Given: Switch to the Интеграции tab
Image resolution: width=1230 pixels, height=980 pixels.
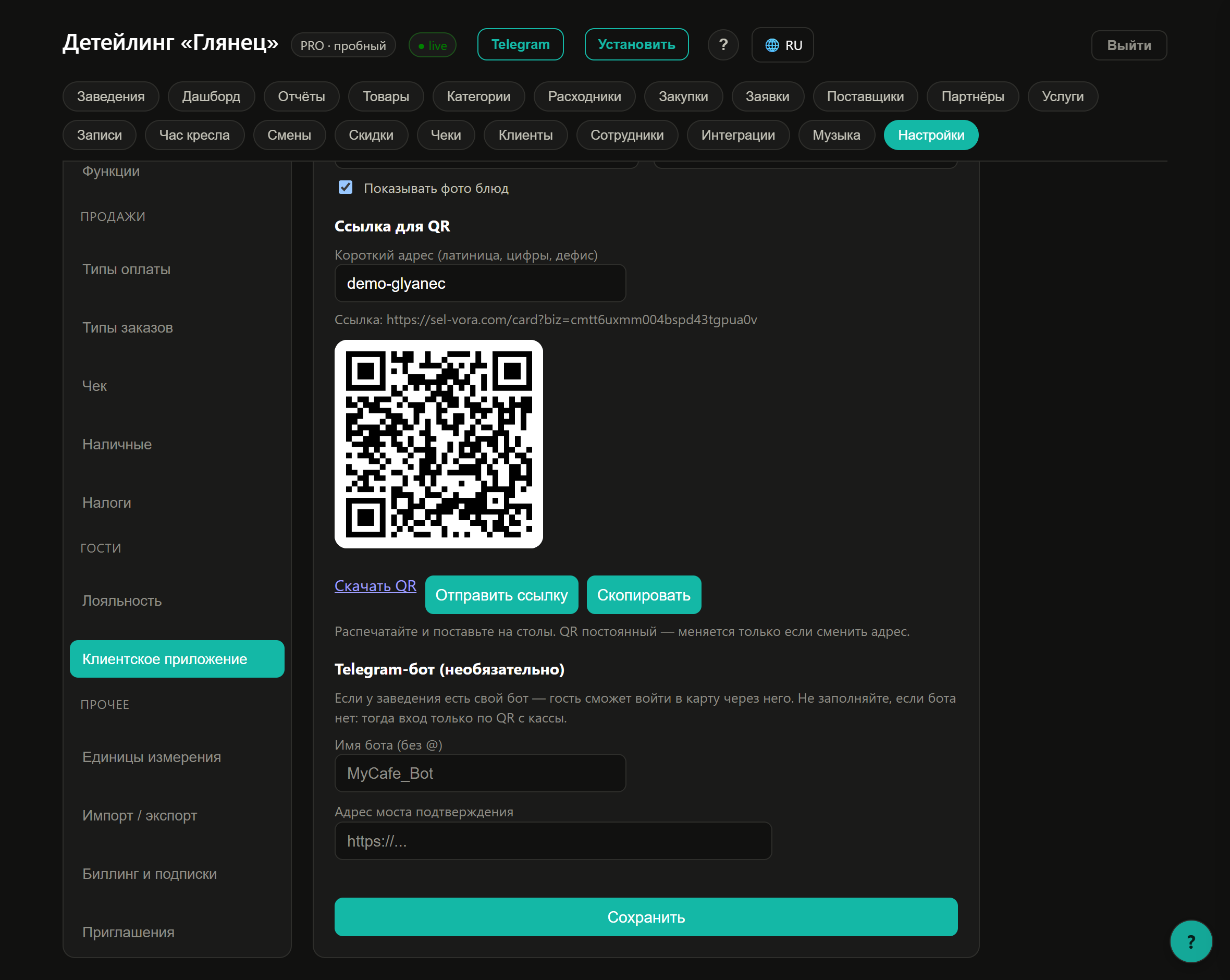Looking at the screenshot, I should 737,135.
